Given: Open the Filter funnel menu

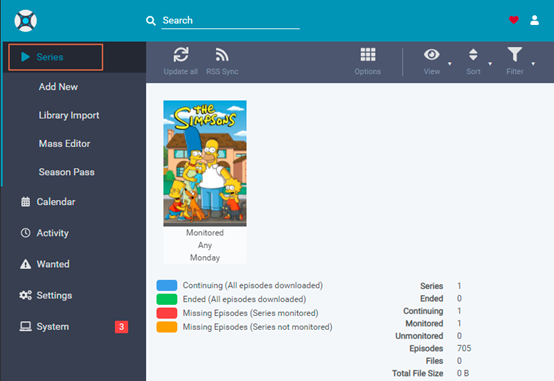Looking at the screenshot, I should 515,54.
